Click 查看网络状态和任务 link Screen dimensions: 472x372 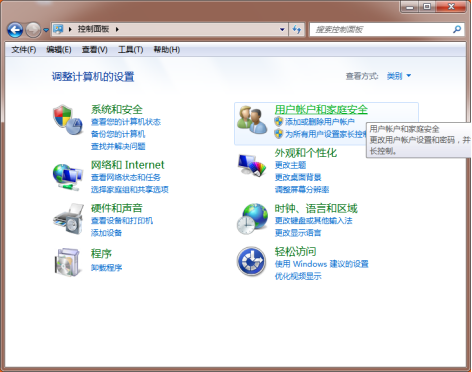tap(126, 177)
